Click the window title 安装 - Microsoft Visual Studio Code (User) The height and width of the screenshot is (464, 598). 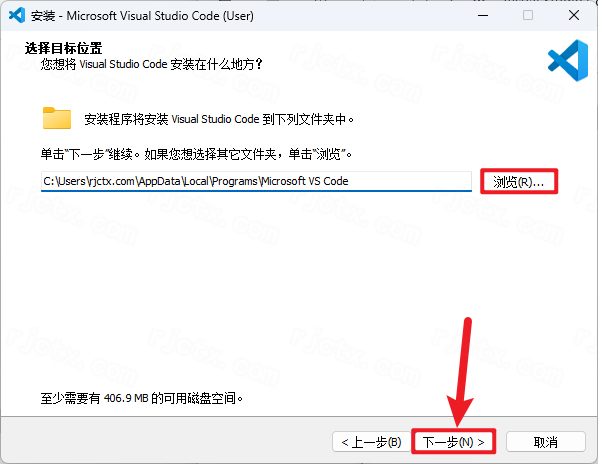coord(142,16)
